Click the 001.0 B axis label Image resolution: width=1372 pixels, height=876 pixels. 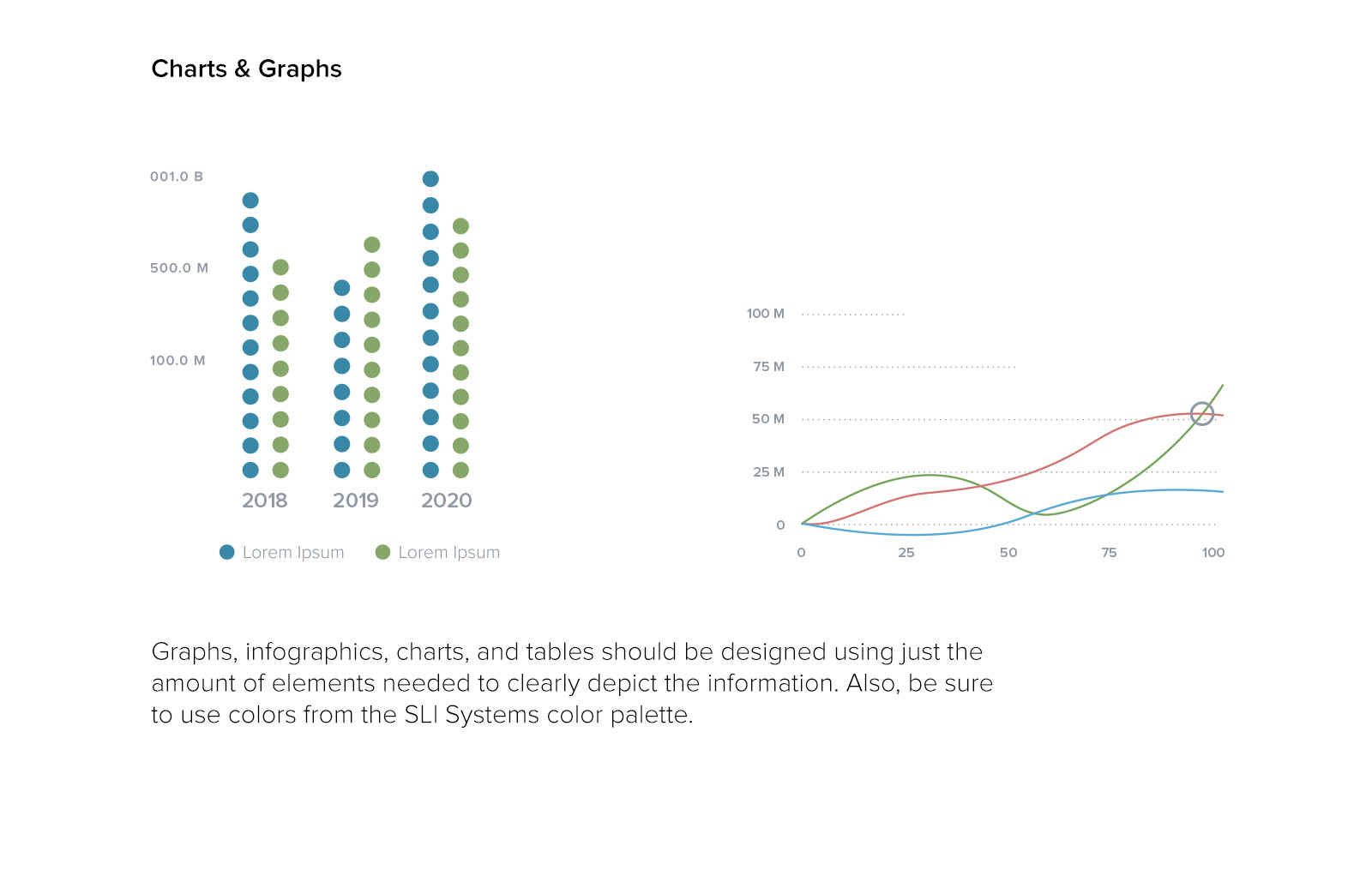pos(177,177)
